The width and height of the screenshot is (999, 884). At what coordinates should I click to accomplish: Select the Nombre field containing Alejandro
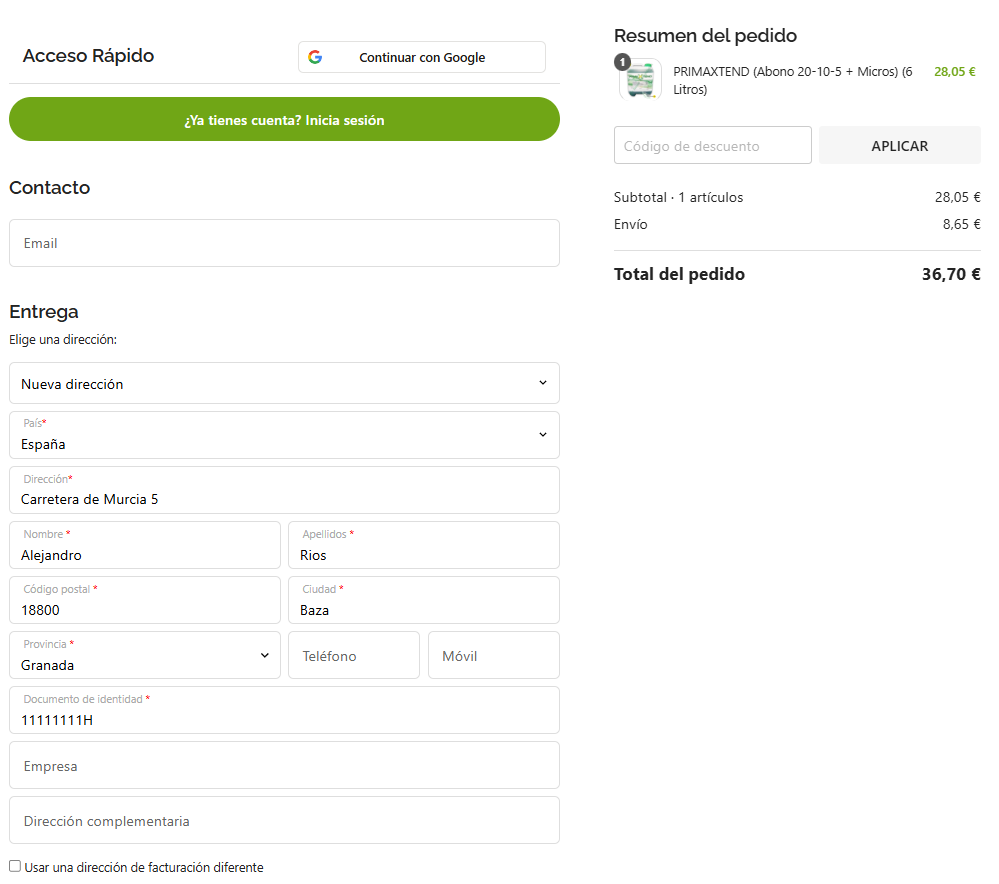coord(145,545)
